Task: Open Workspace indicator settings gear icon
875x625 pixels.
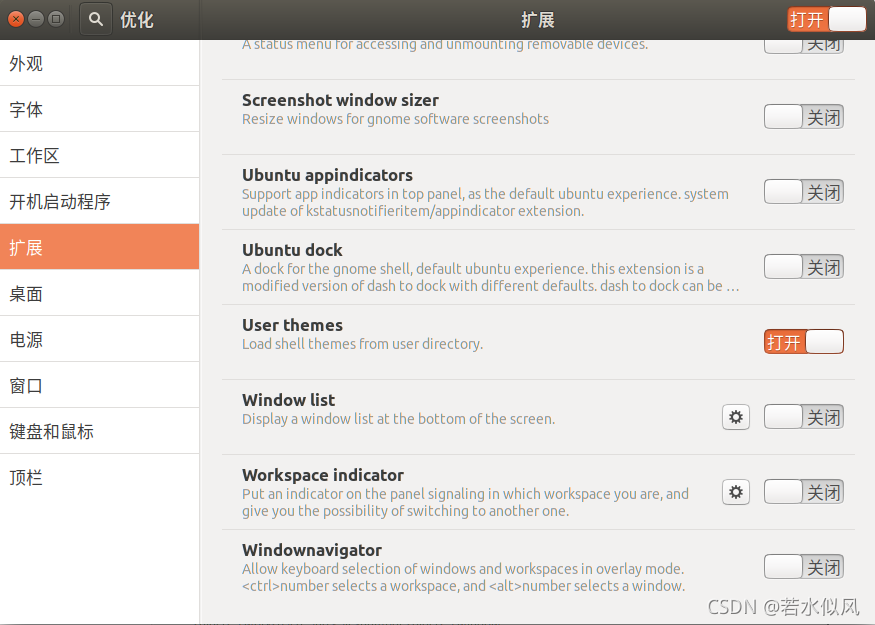Action: pyautogui.click(x=735, y=492)
